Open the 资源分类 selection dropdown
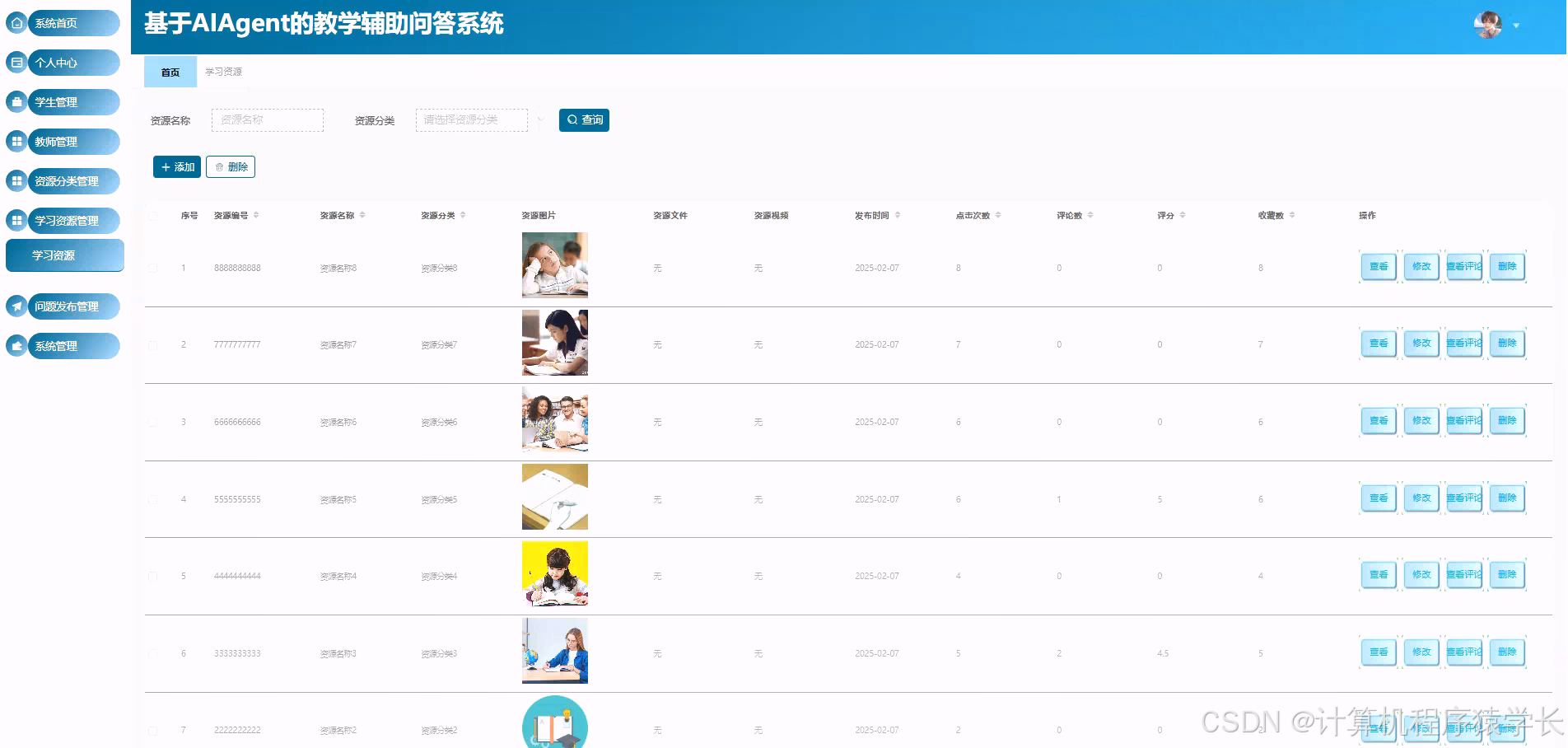The height and width of the screenshot is (748, 1568). (471, 119)
